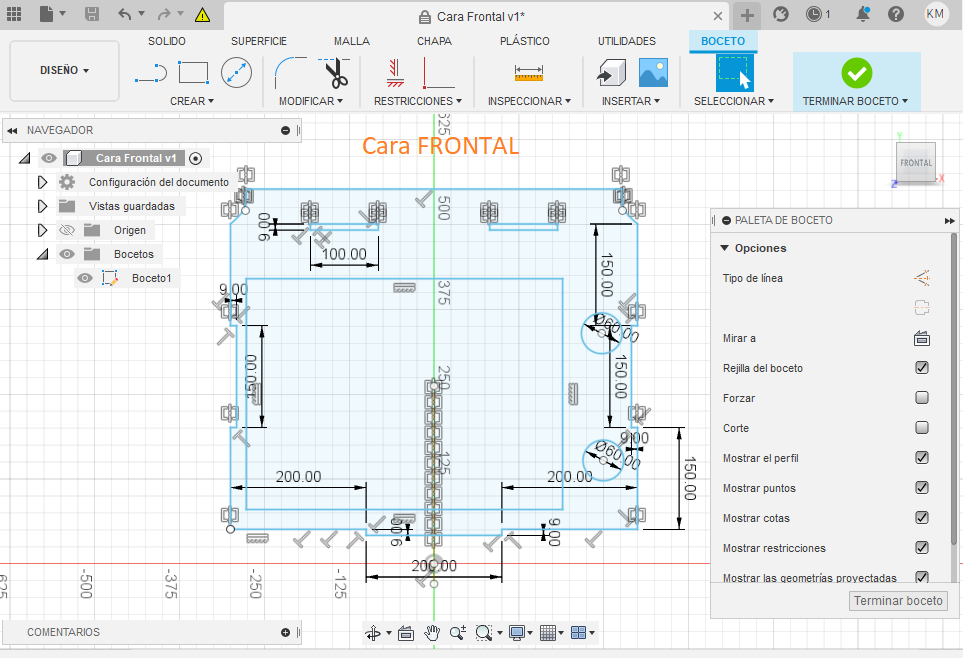
Task: Select the Pan hand tool
Action: click(x=432, y=633)
